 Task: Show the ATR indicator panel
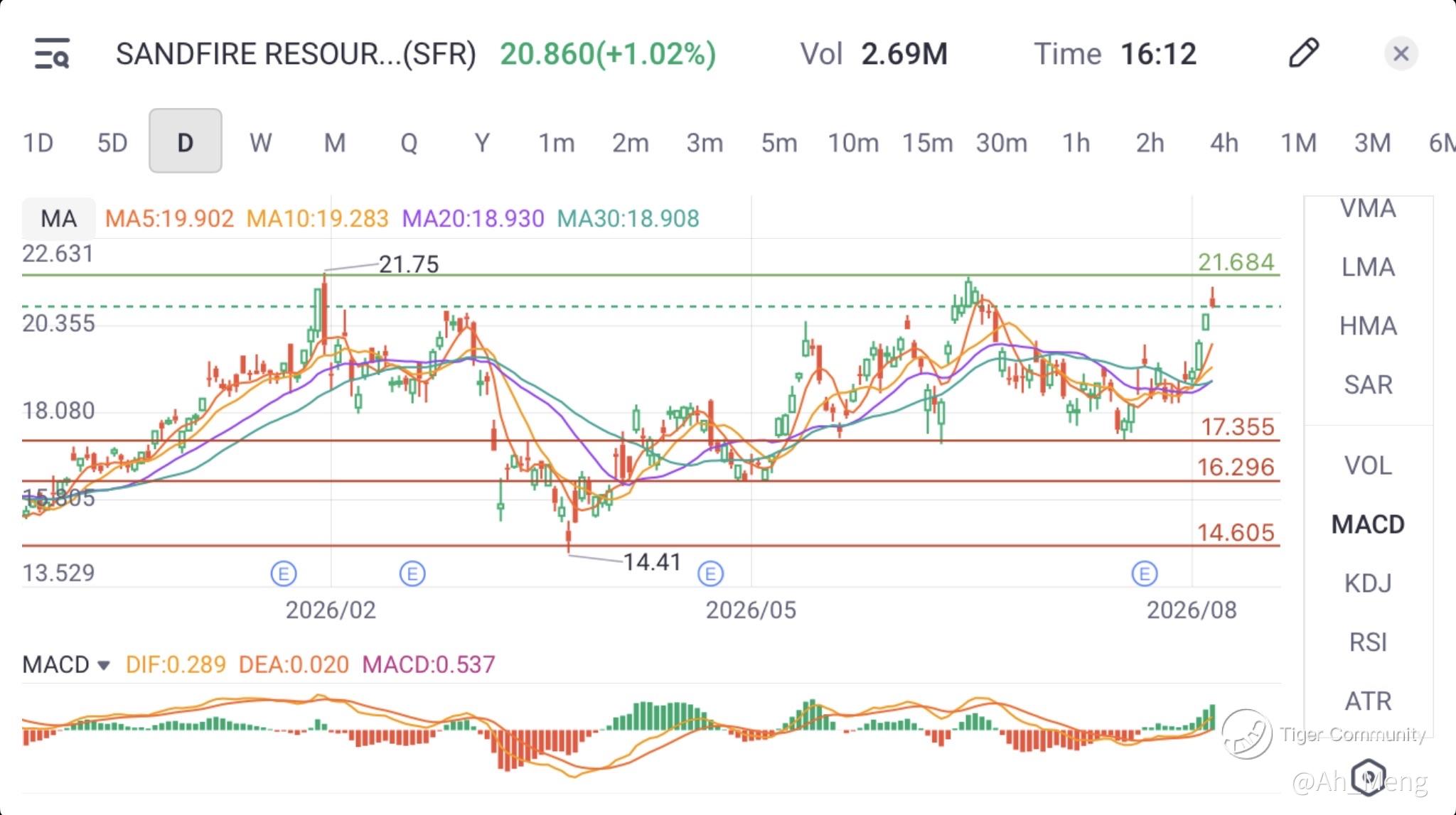[1368, 701]
